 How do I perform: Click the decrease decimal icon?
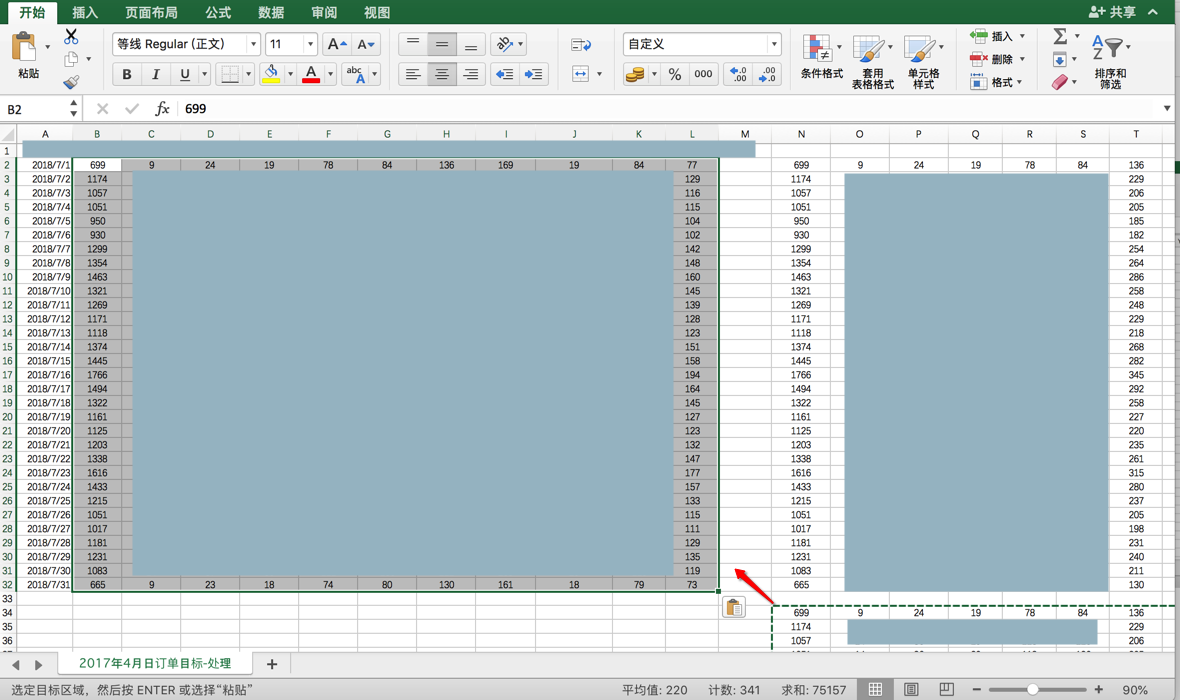767,74
